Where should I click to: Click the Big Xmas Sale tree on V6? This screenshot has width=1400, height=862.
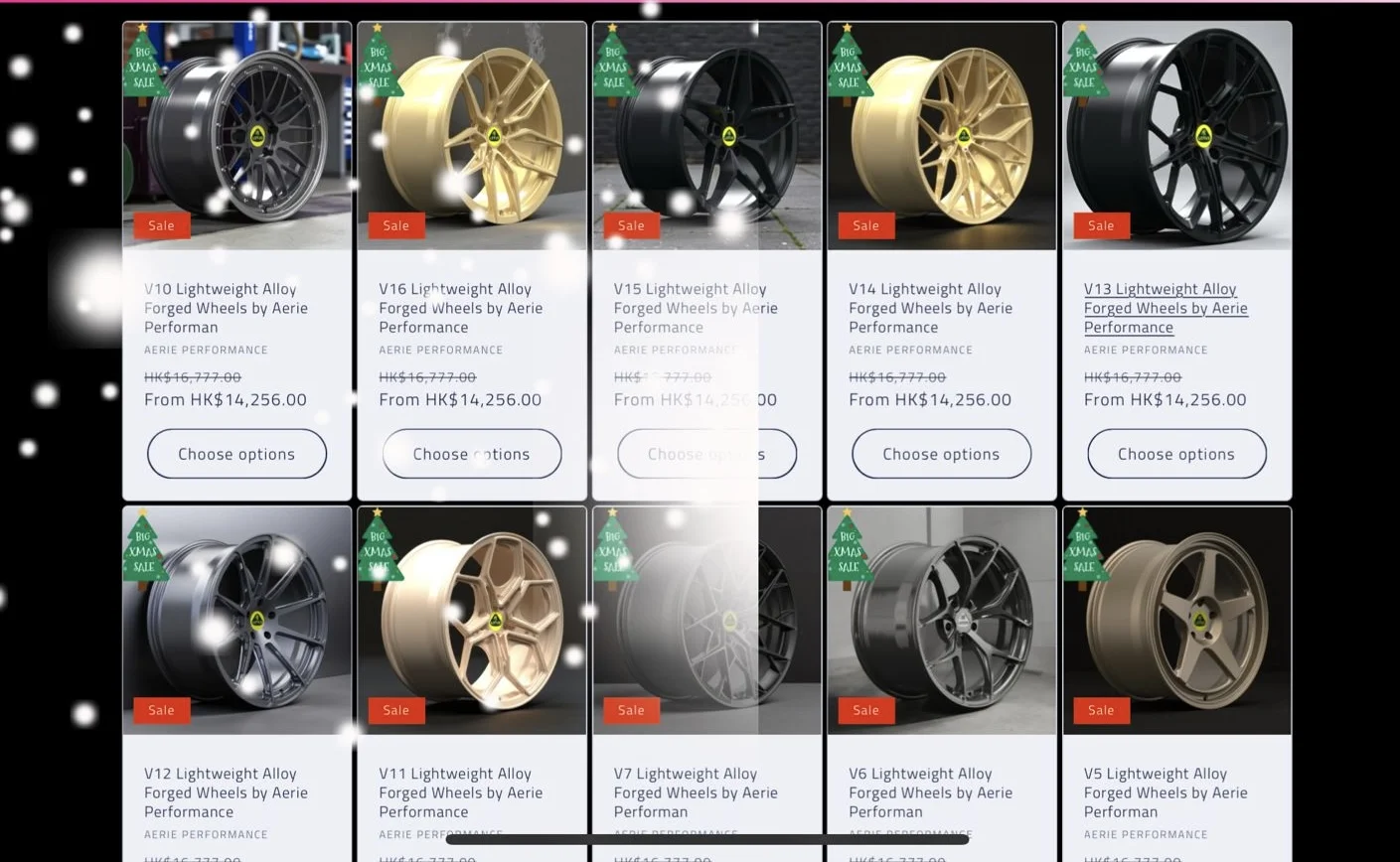[850, 549]
